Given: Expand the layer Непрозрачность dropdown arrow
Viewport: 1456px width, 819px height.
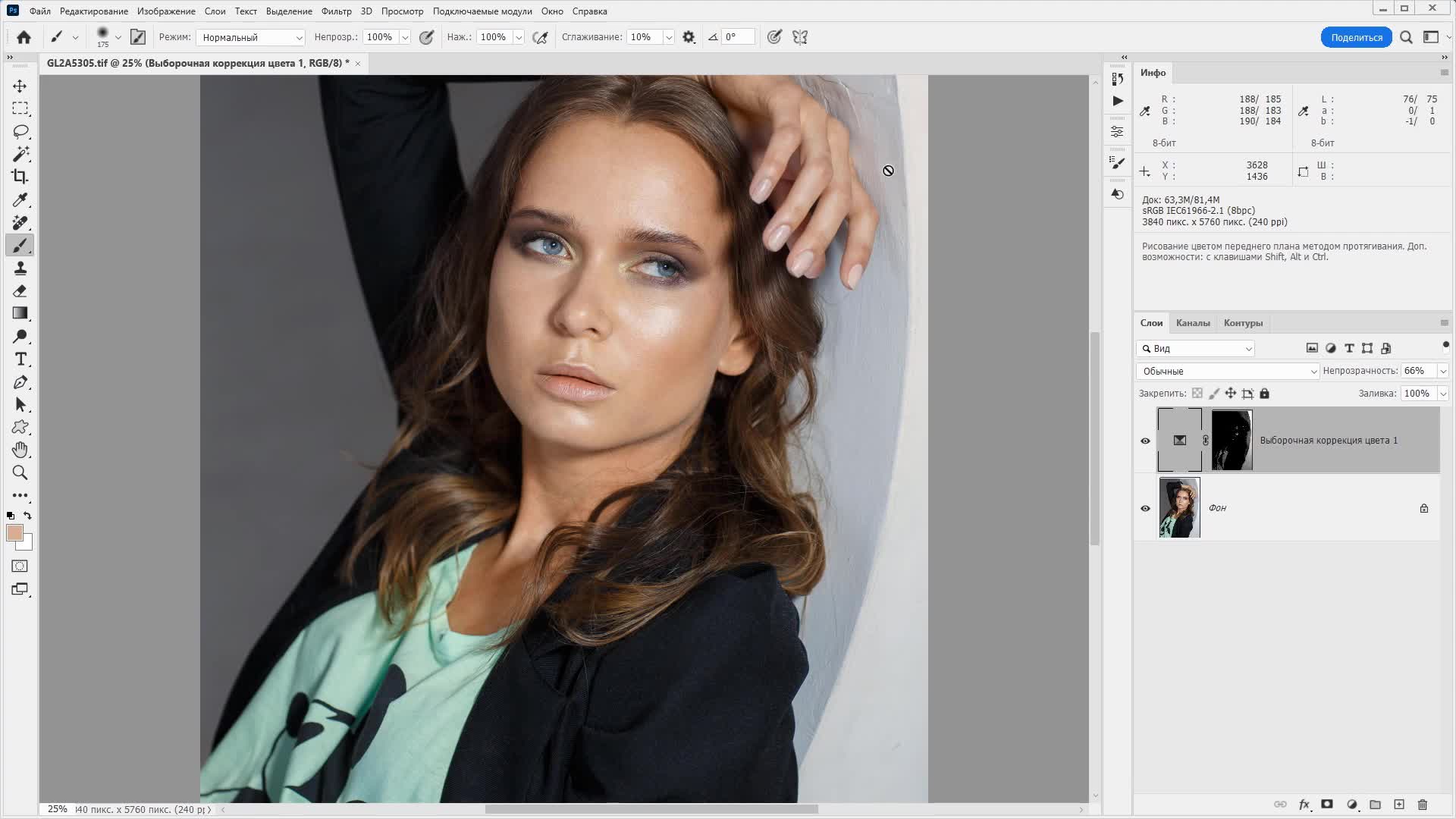Looking at the screenshot, I should click(1442, 371).
